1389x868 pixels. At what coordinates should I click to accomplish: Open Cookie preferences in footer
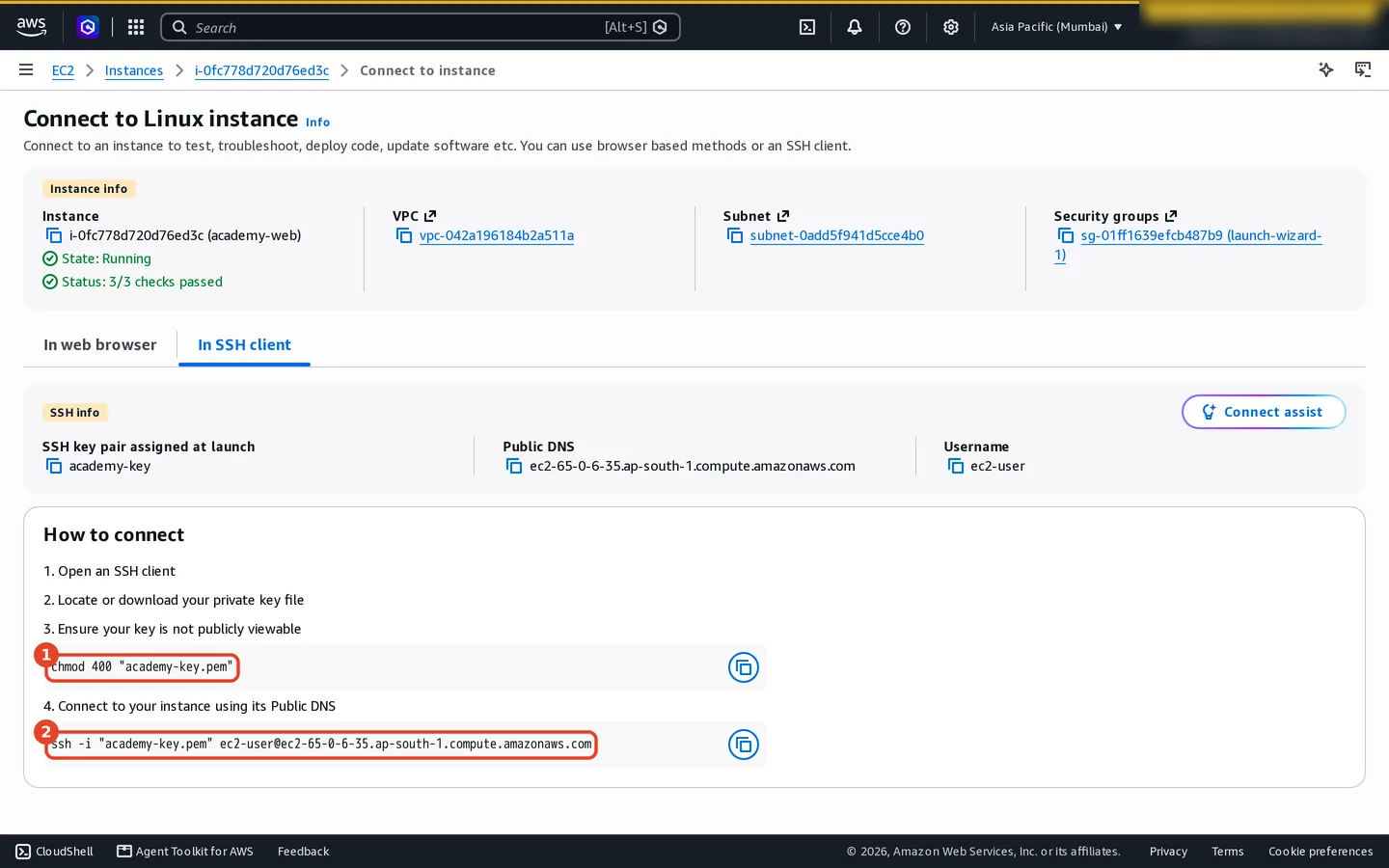1321,852
